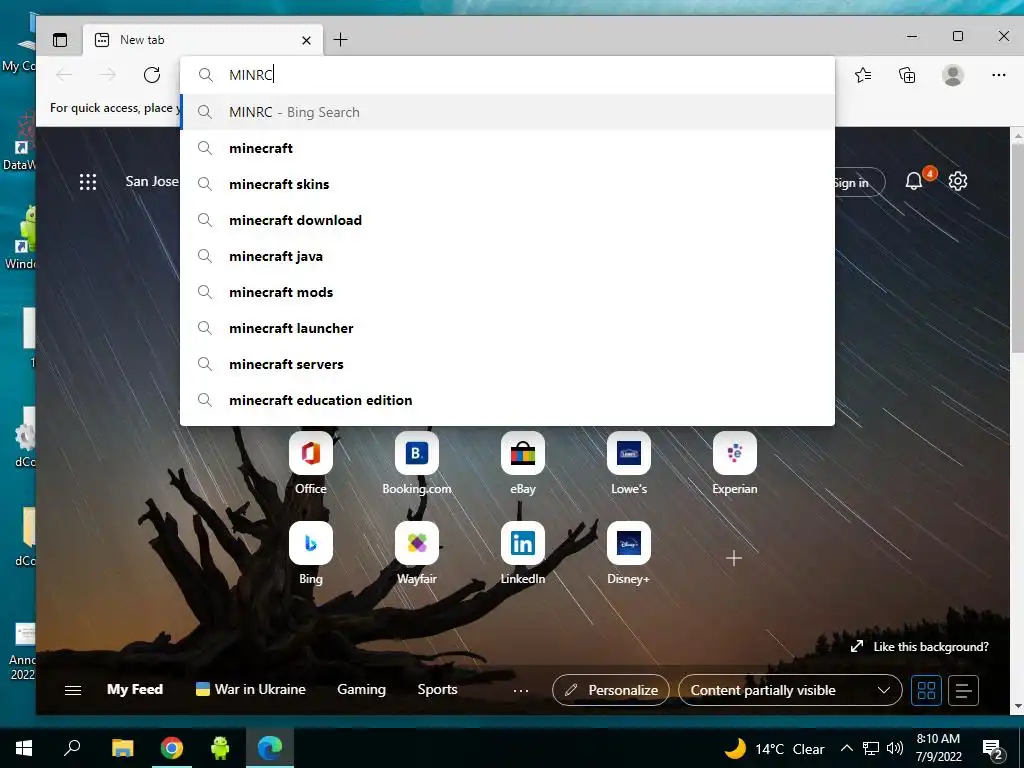This screenshot has width=1024, height=768.
Task: Click the San Jose location text
Action: pos(152,182)
